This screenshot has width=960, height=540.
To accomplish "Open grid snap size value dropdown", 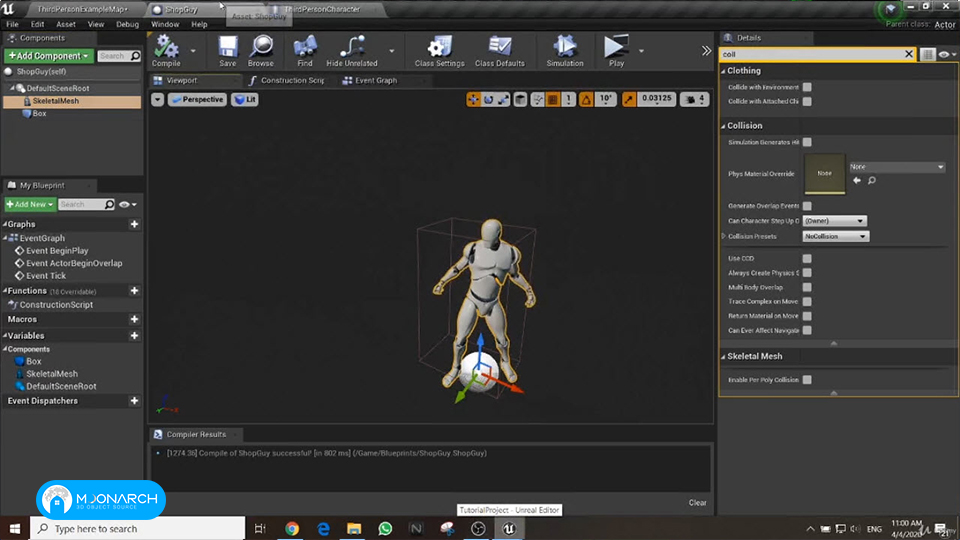I will tap(568, 99).
